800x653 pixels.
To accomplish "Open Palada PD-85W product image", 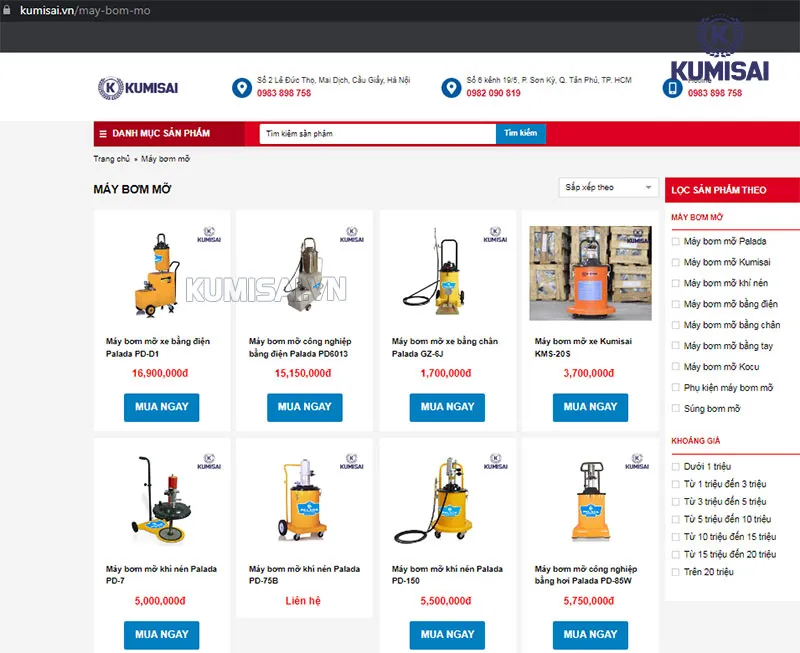I will 590,500.
